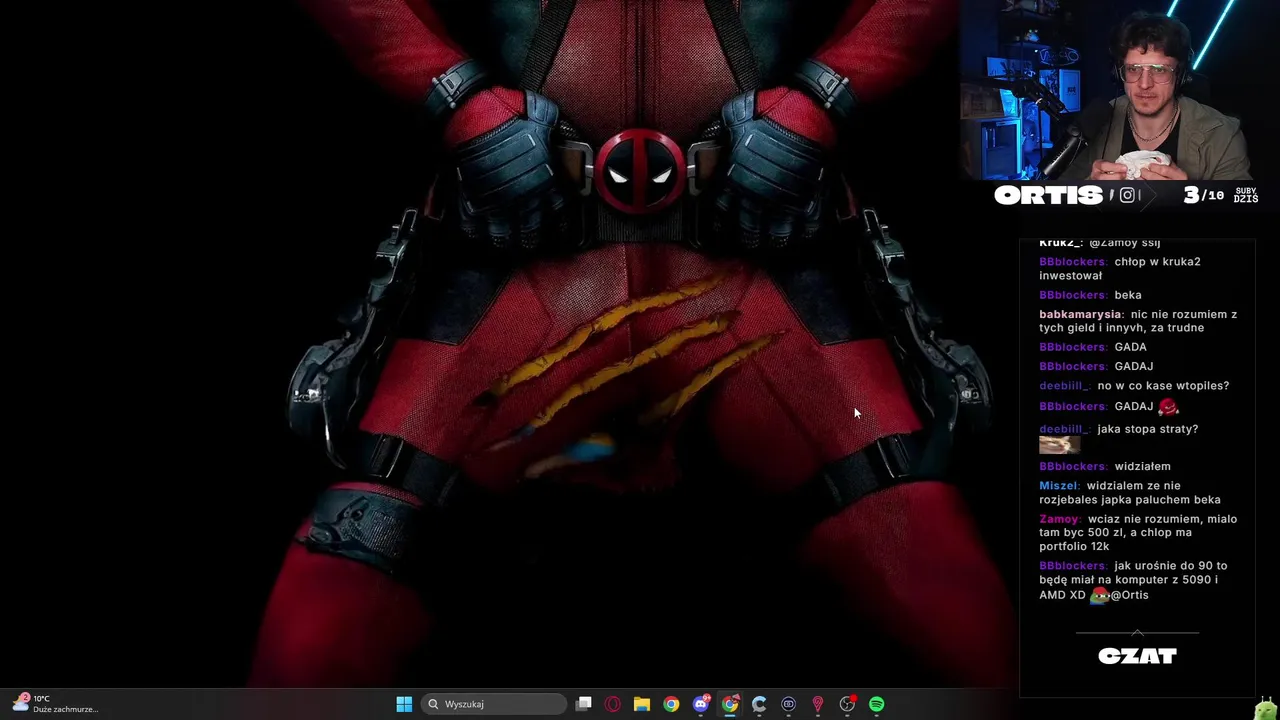1280x720 pixels.
Task: Launch Opera GX from the taskbar
Action: click(613, 704)
